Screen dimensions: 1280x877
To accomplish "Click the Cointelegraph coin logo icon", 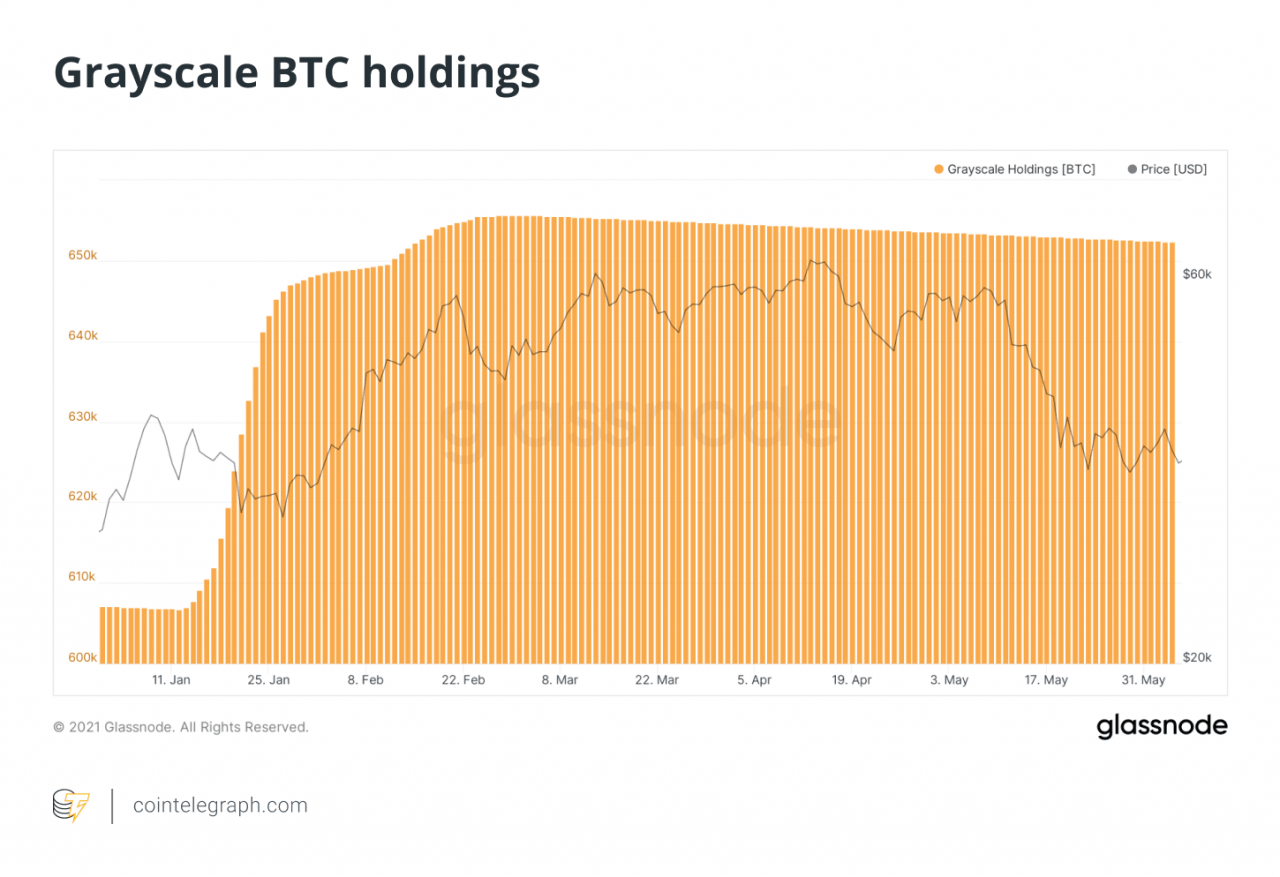I will (71, 806).
